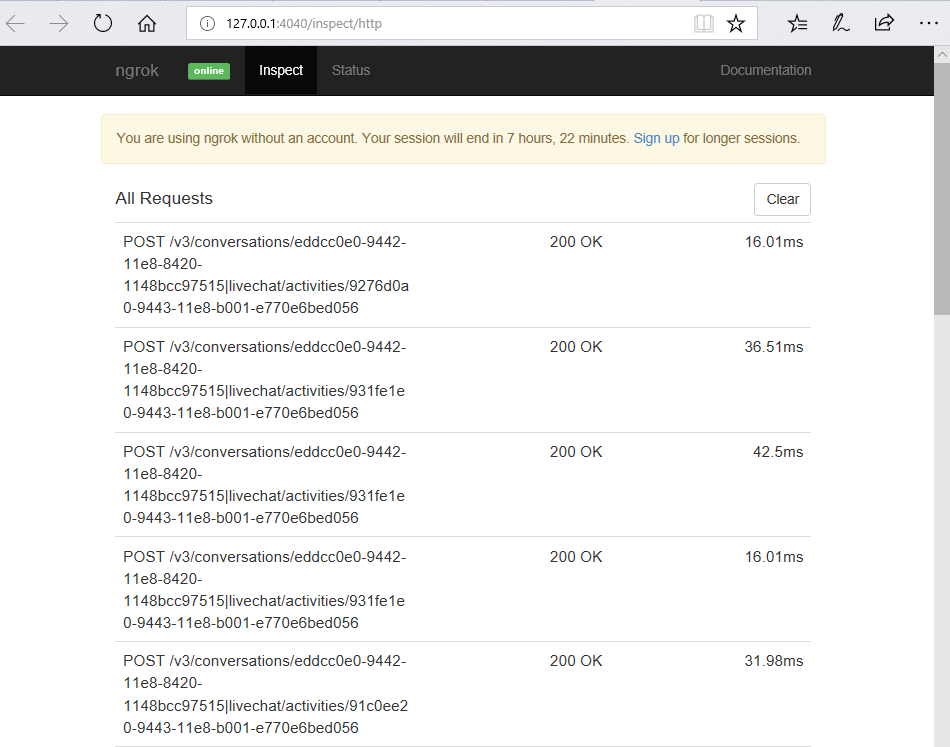950x747 pixels.
Task: Select the request ending 9276d0a0 first row
Action: (x=463, y=275)
